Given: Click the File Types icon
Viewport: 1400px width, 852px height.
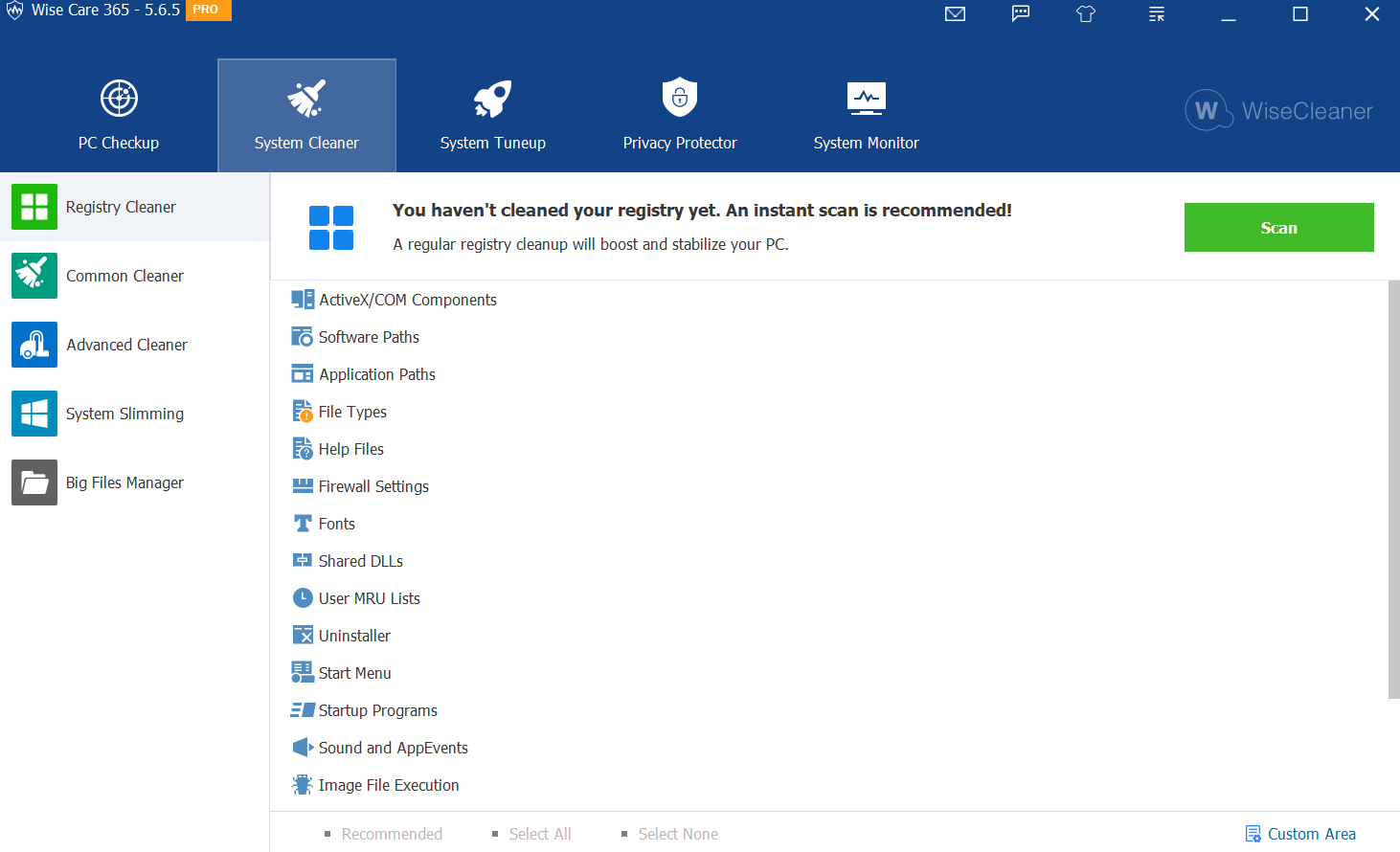Looking at the screenshot, I should pos(303,412).
